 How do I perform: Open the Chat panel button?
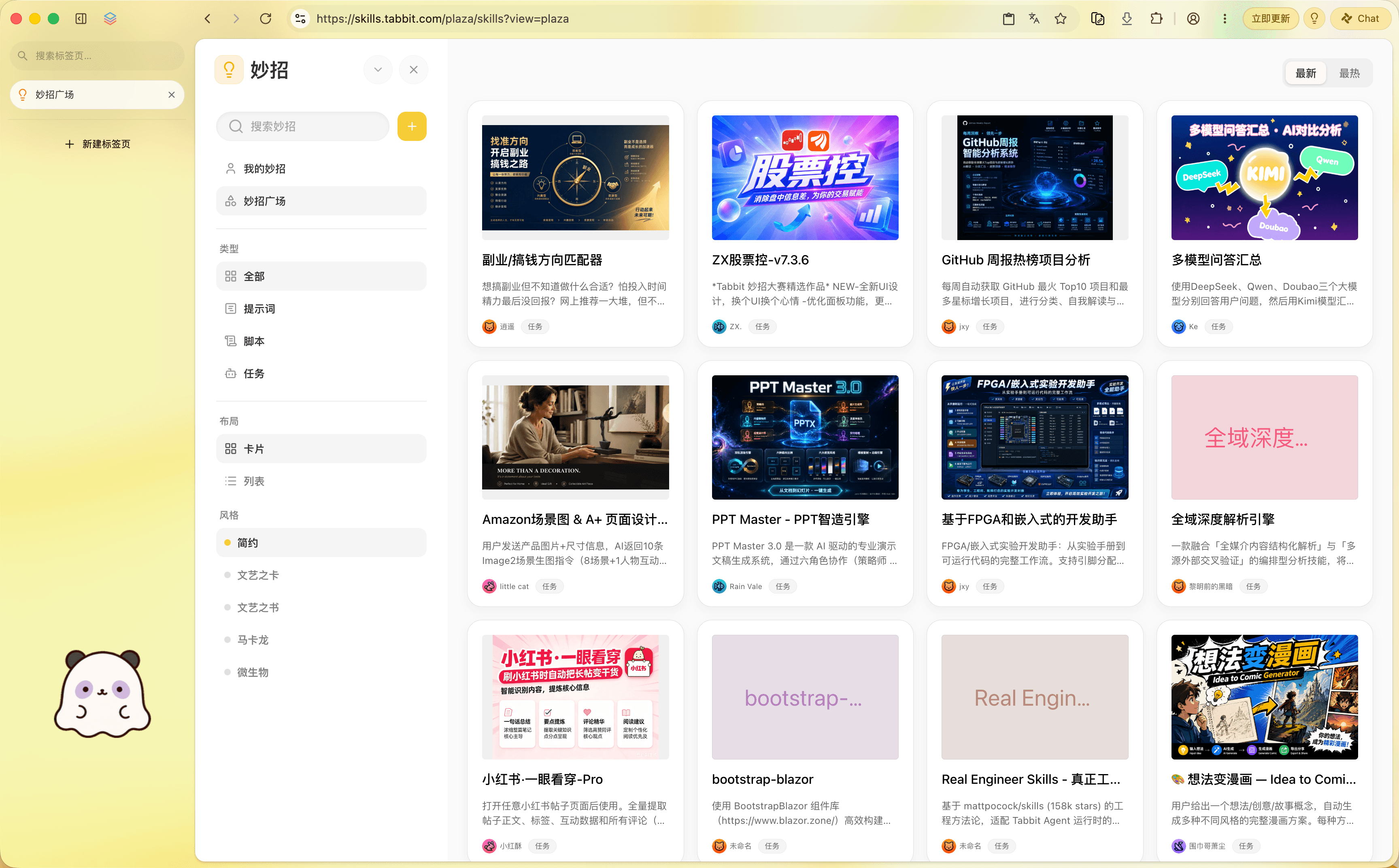[1360, 18]
